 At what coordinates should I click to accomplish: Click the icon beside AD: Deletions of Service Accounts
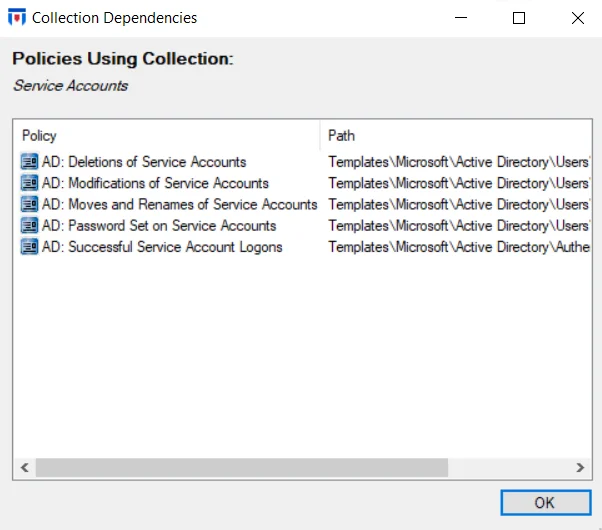click(29, 162)
